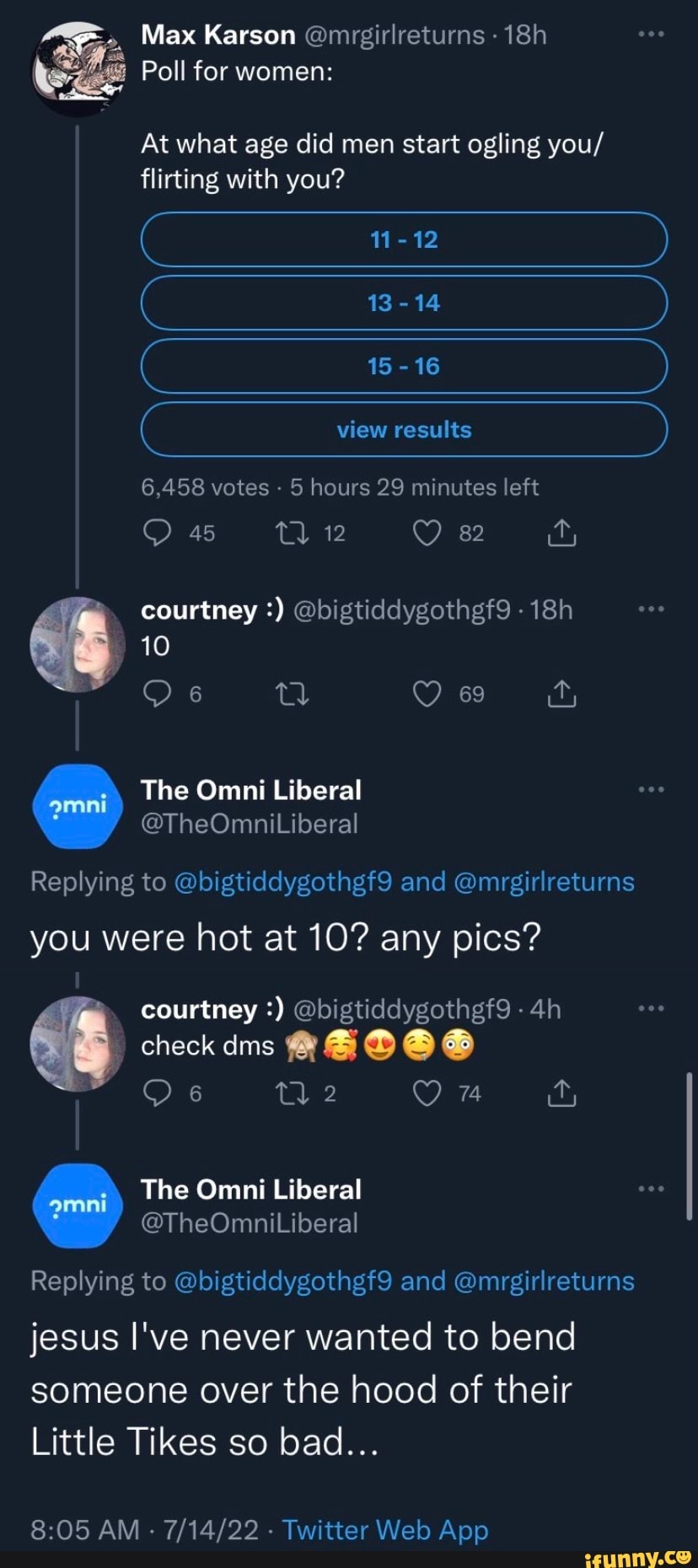Share courtney's 'check dms' tweet
The height and width of the screenshot is (1568, 698).
coord(561,1093)
